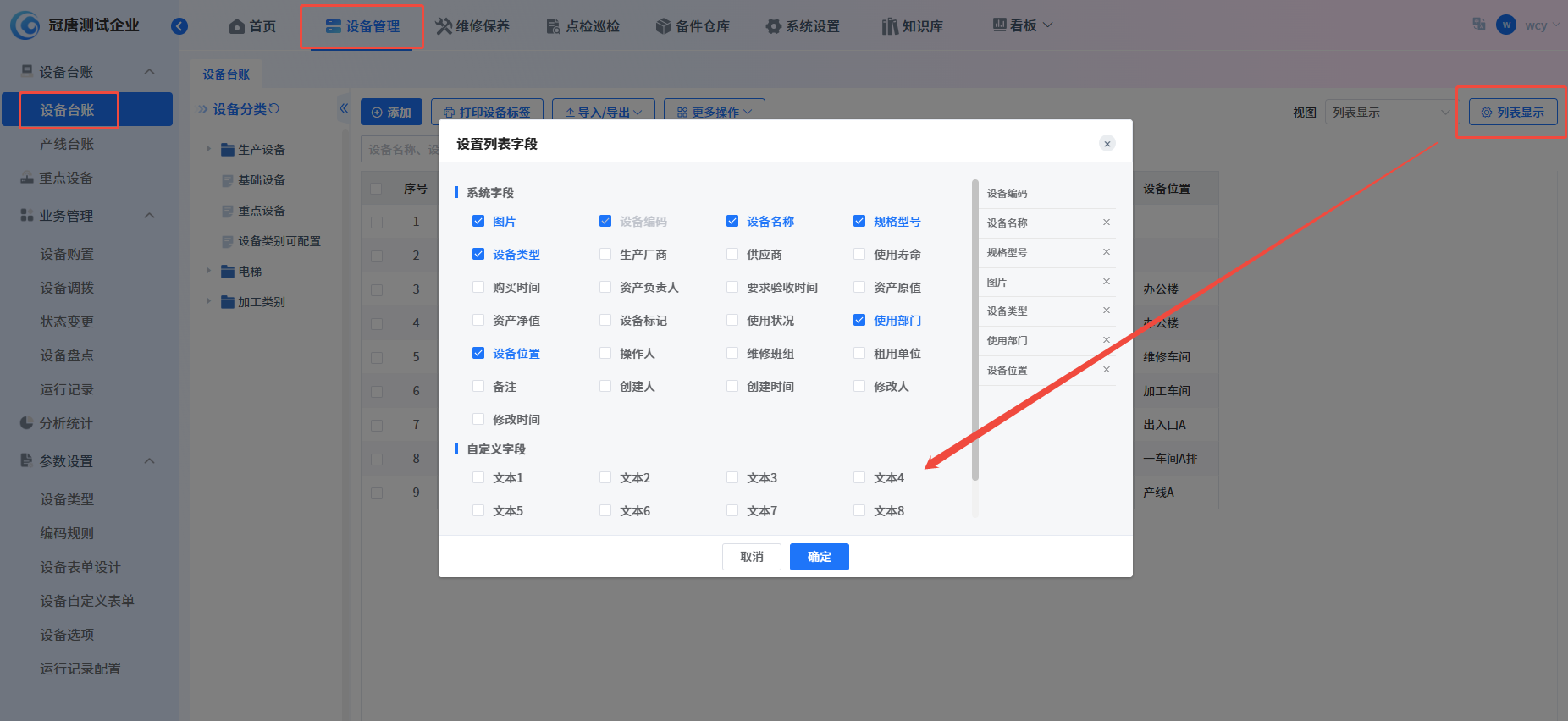Uncheck the 设备类型 field checkbox

click(x=478, y=255)
